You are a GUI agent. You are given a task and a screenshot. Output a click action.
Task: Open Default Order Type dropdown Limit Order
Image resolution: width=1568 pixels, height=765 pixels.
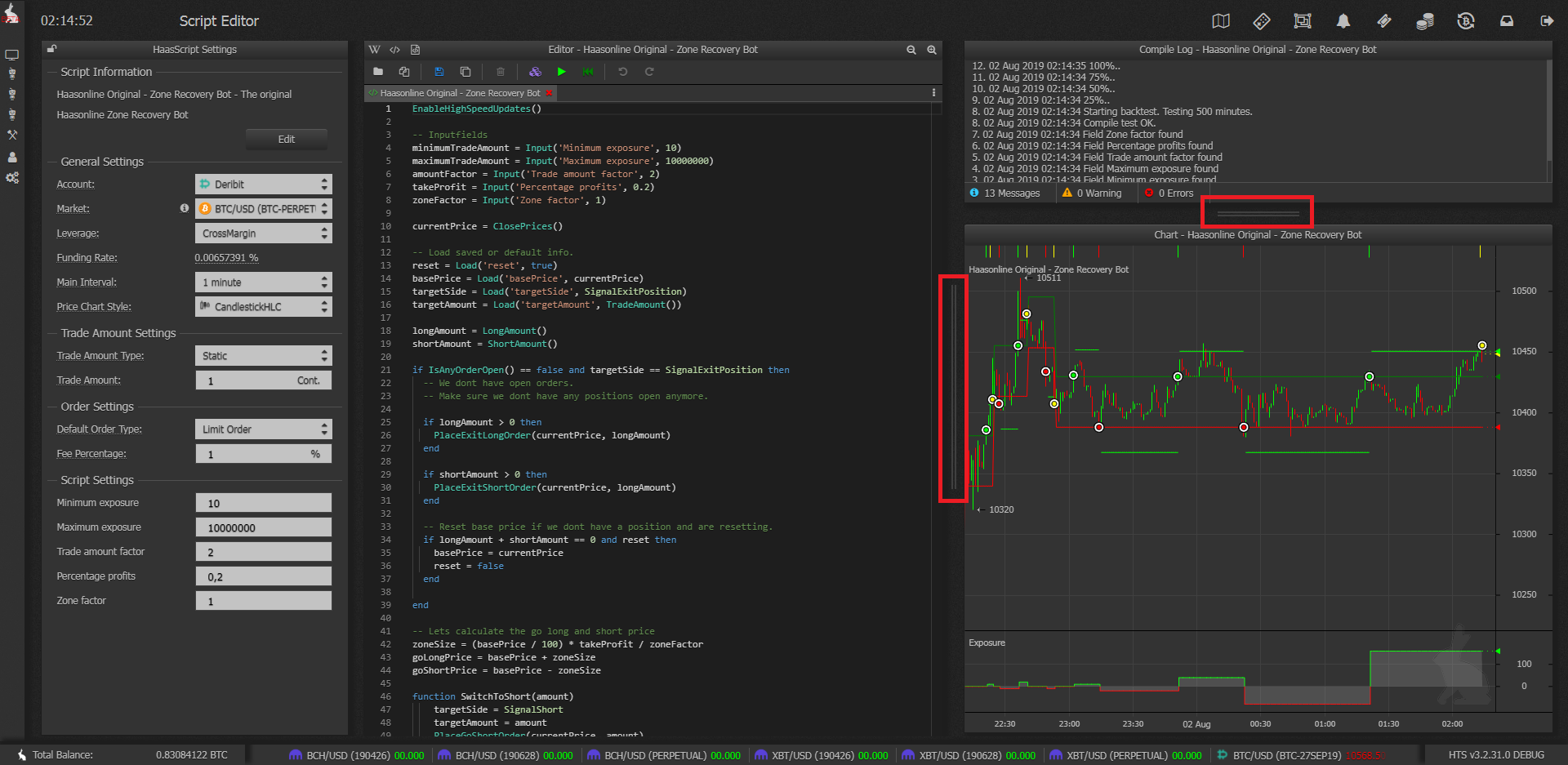[x=264, y=429]
